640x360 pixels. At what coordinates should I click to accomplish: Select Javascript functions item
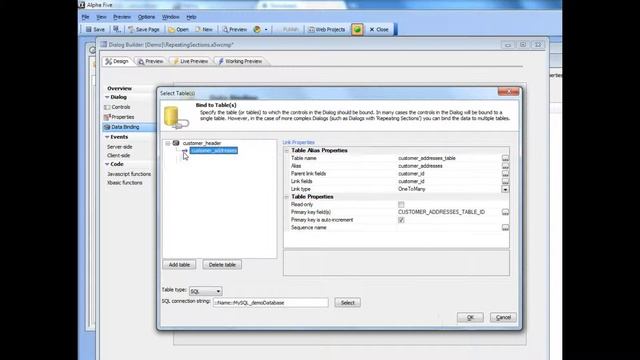(129, 174)
